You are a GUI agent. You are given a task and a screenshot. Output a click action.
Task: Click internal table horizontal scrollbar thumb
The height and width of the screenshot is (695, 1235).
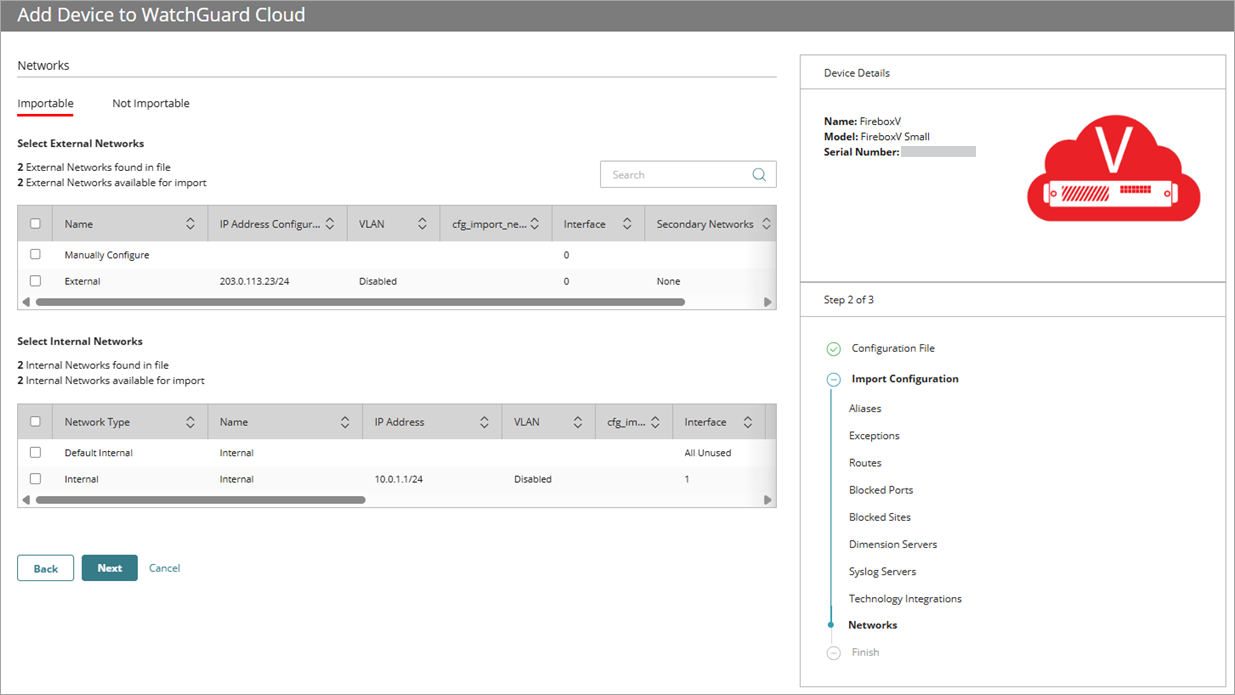(200, 500)
